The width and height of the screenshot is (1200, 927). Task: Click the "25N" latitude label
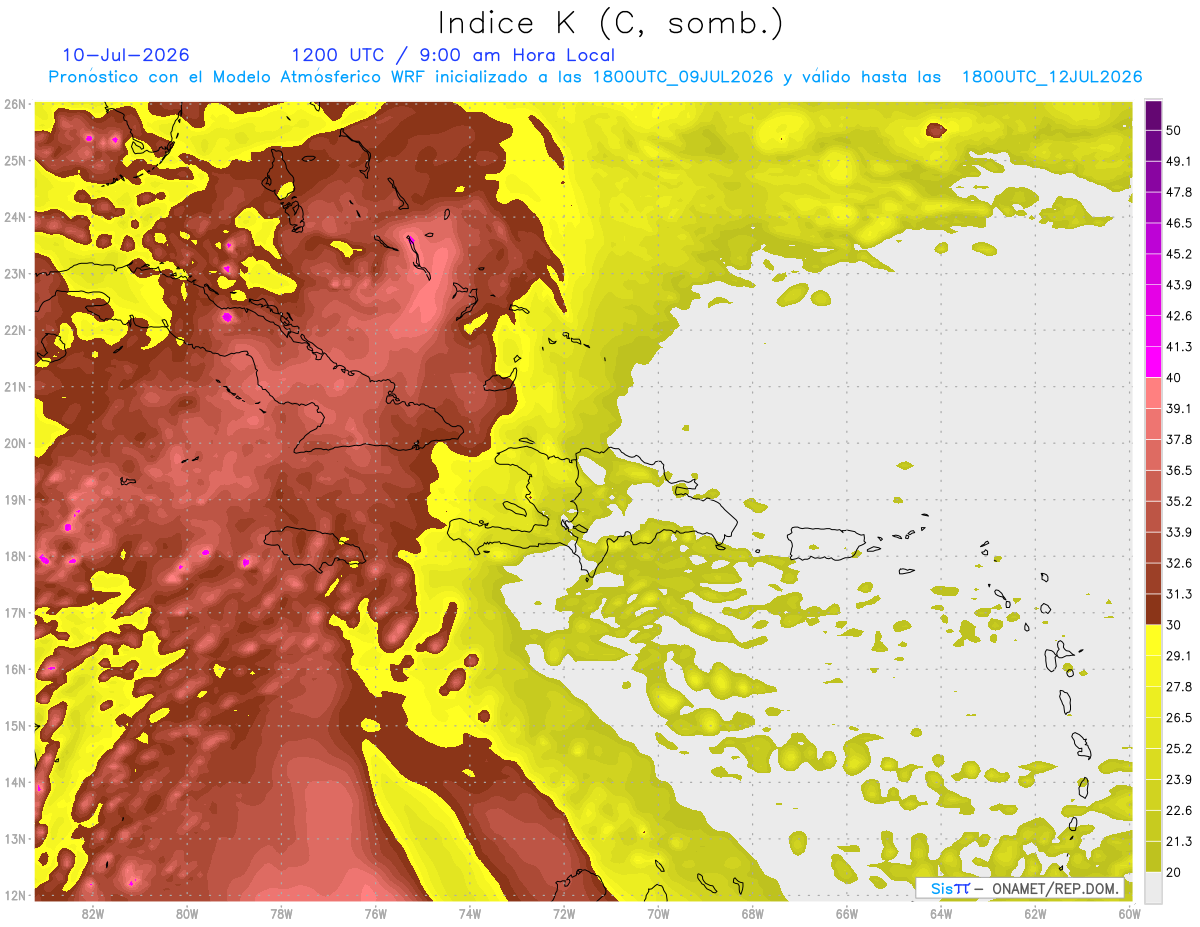click(x=14, y=160)
